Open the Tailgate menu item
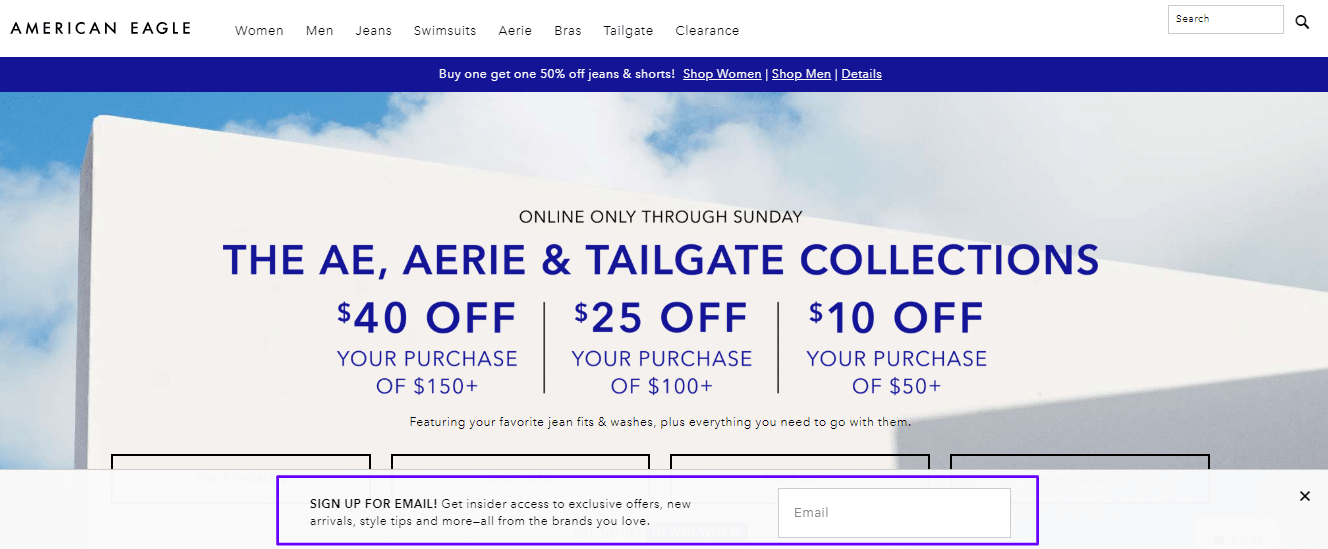The width and height of the screenshot is (1328, 549). (628, 31)
